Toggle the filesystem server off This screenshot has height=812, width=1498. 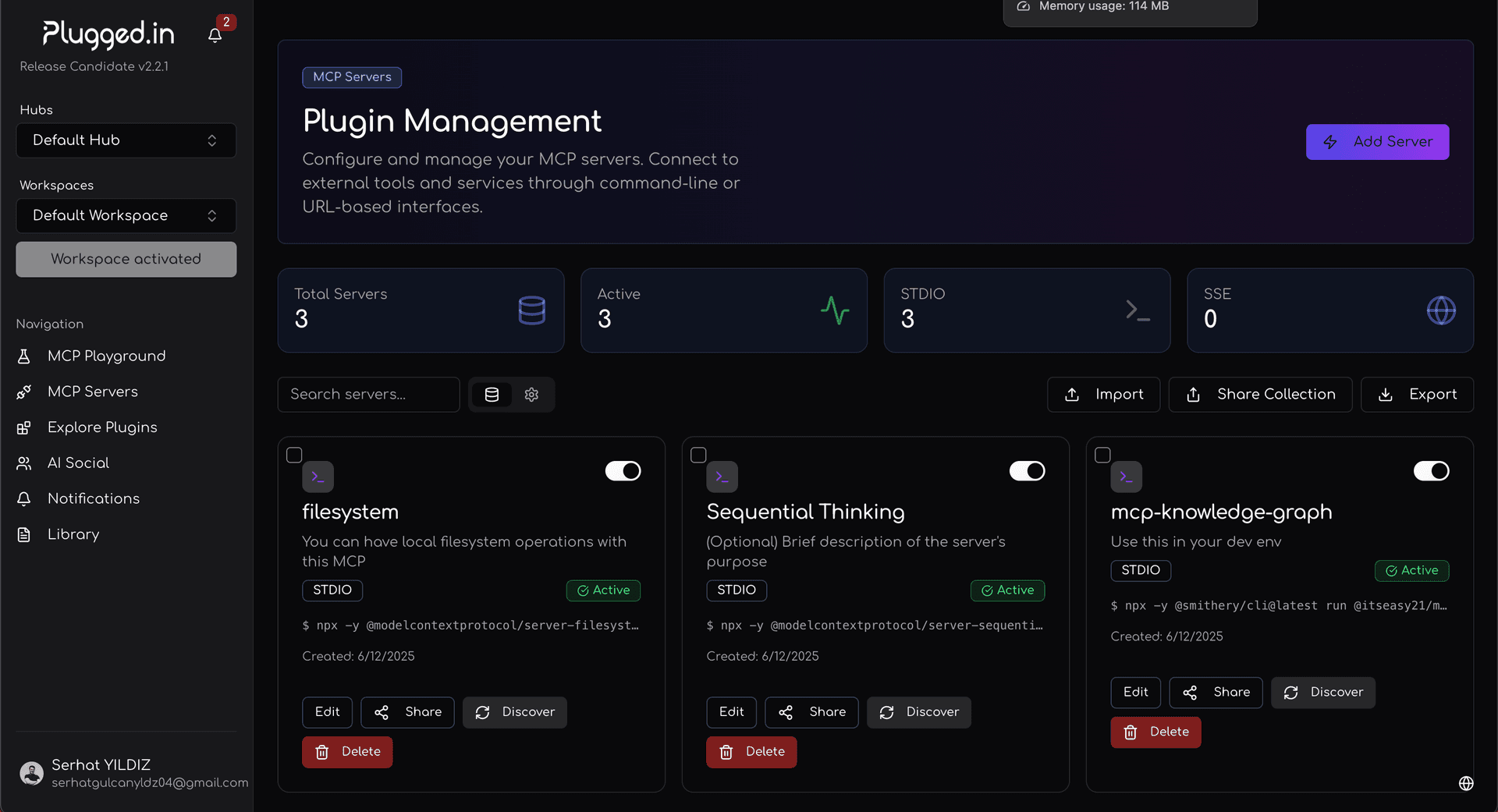point(623,471)
